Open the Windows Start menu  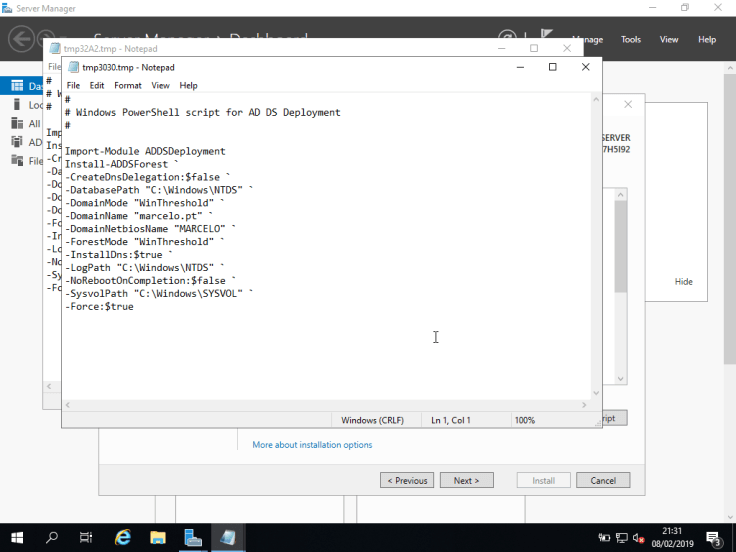pyautogui.click(x=18, y=538)
